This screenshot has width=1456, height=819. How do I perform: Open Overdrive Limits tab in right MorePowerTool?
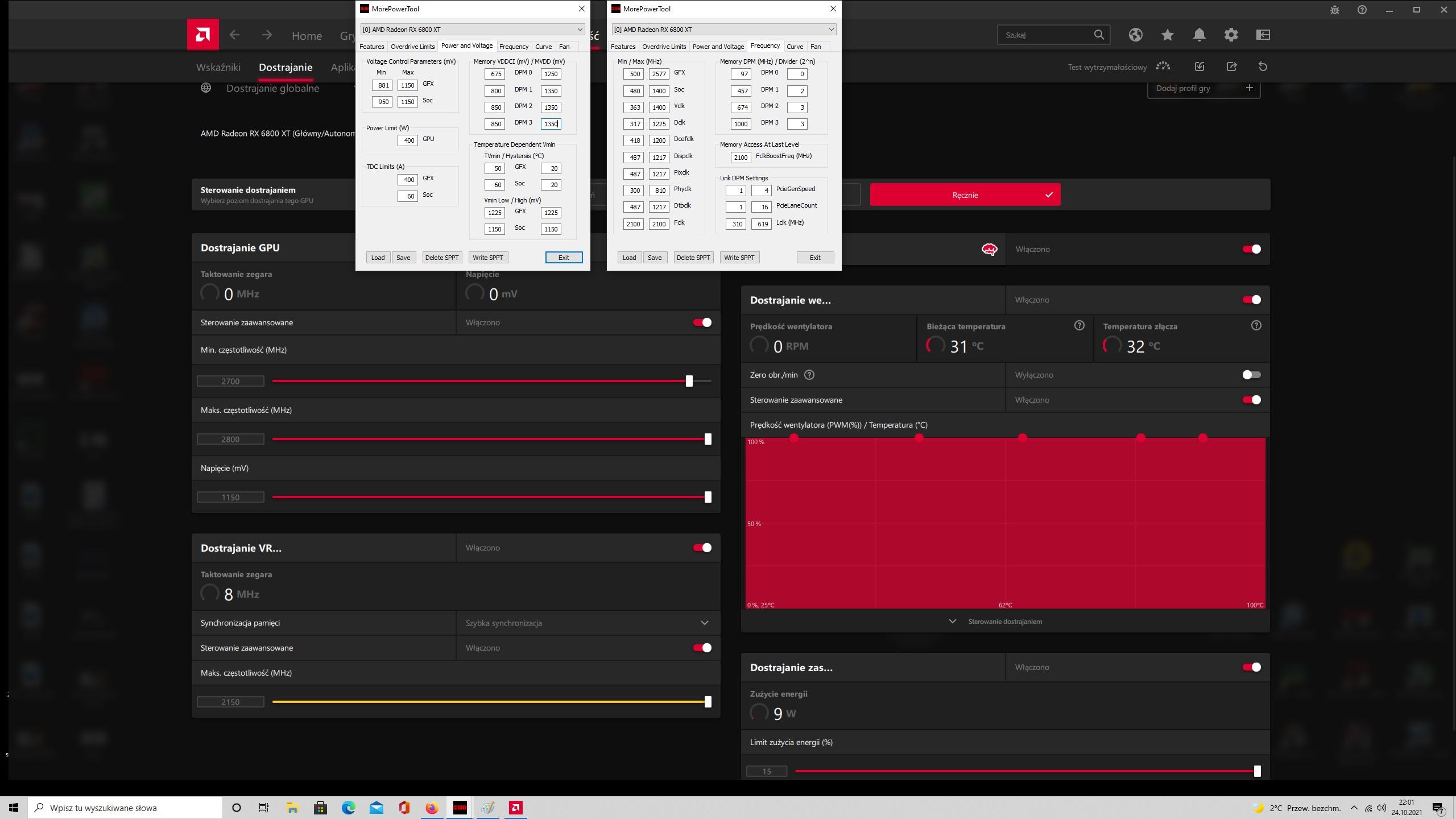click(664, 47)
